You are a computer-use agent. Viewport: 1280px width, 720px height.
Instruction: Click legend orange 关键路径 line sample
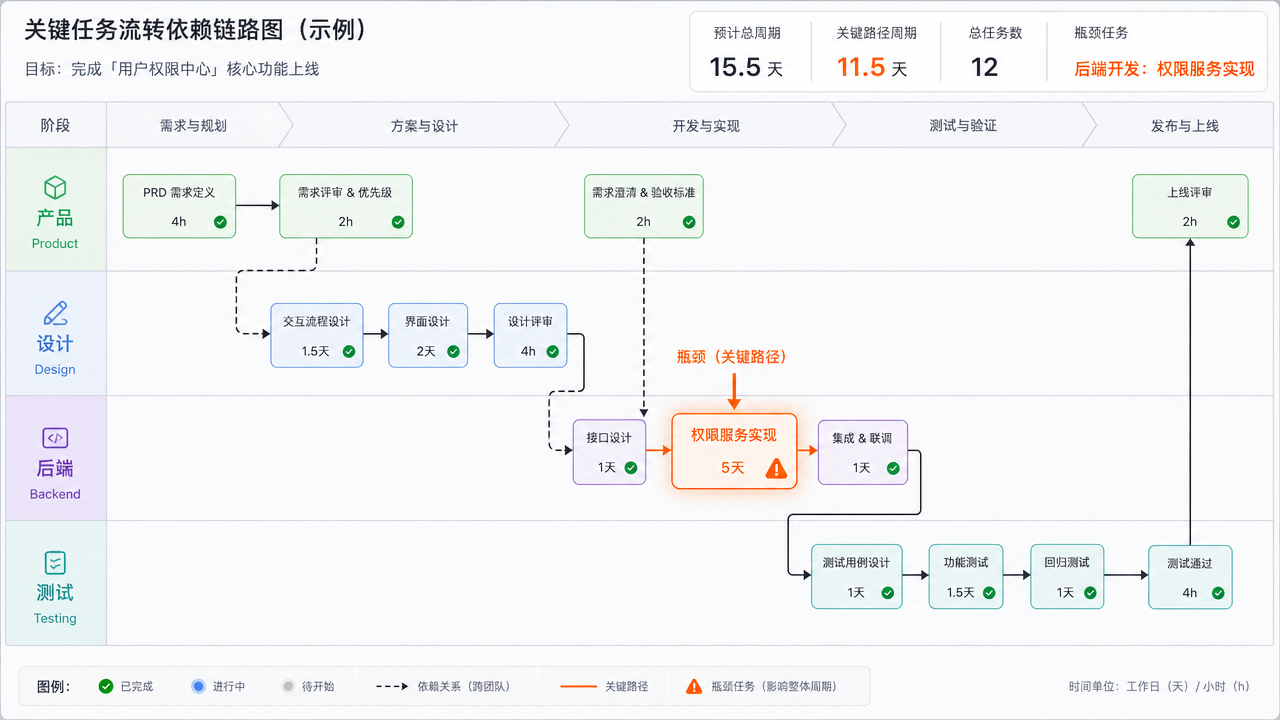coord(578,686)
